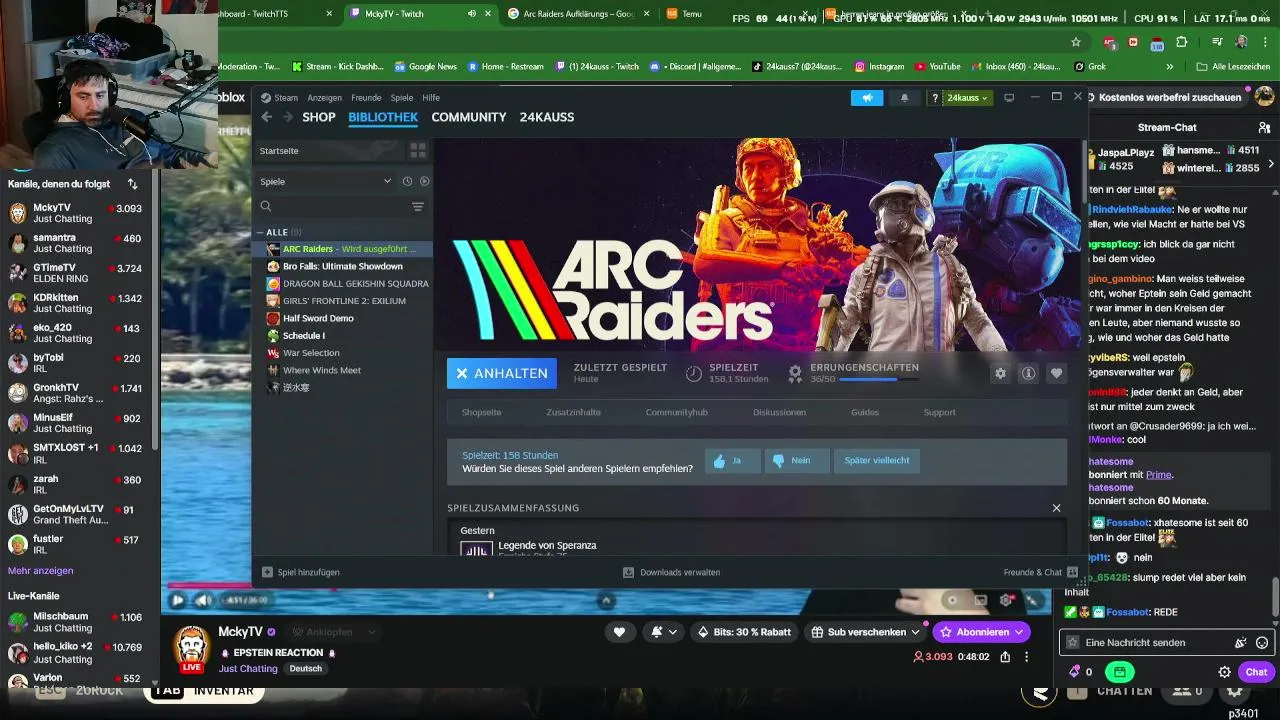Image resolution: width=1280 pixels, height=720 pixels.
Task: Go back with Steam back arrow
Action: pos(267,117)
